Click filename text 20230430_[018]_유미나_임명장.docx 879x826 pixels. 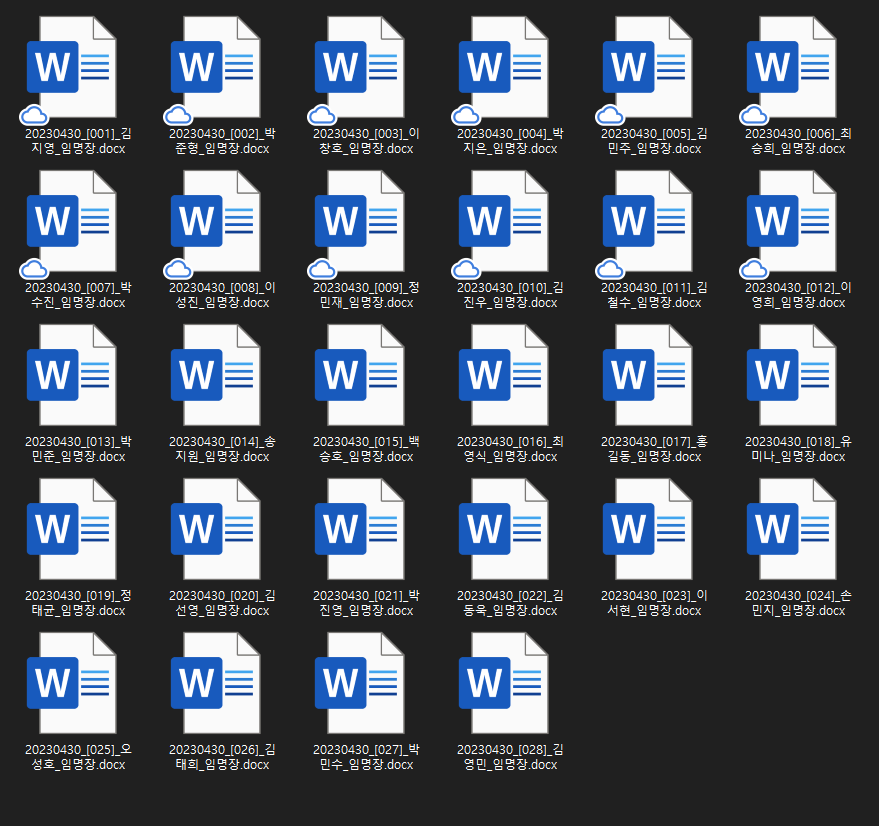click(x=798, y=449)
